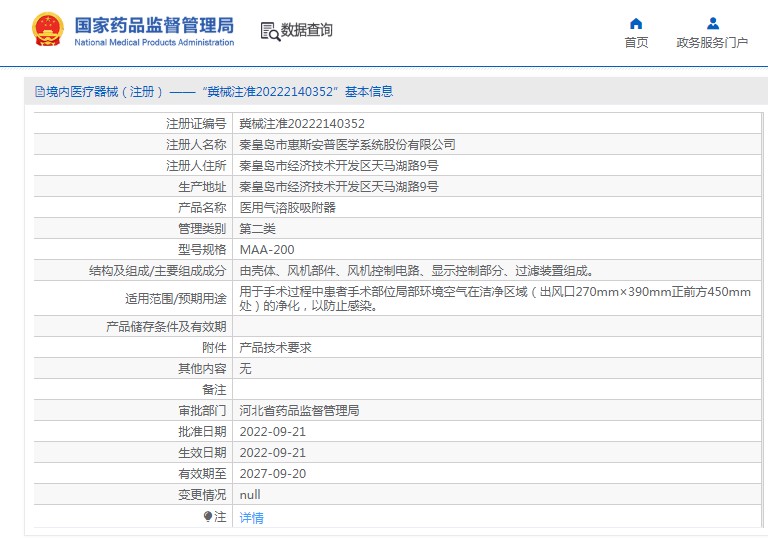Select 生效日期 value 2022-09-21

coord(272,453)
